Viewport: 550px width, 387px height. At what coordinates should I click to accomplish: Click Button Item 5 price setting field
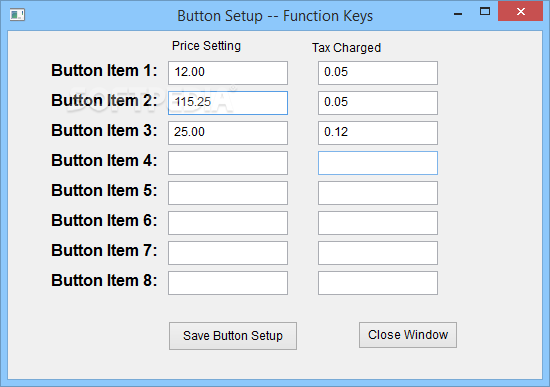228,193
